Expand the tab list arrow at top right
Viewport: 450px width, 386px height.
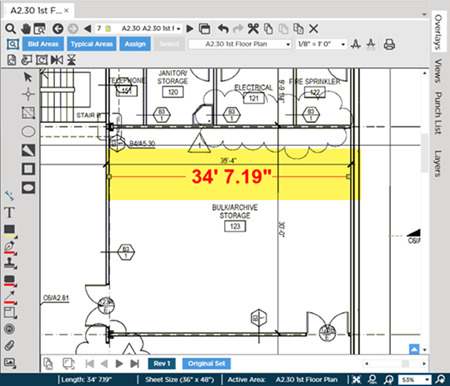click(424, 14)
